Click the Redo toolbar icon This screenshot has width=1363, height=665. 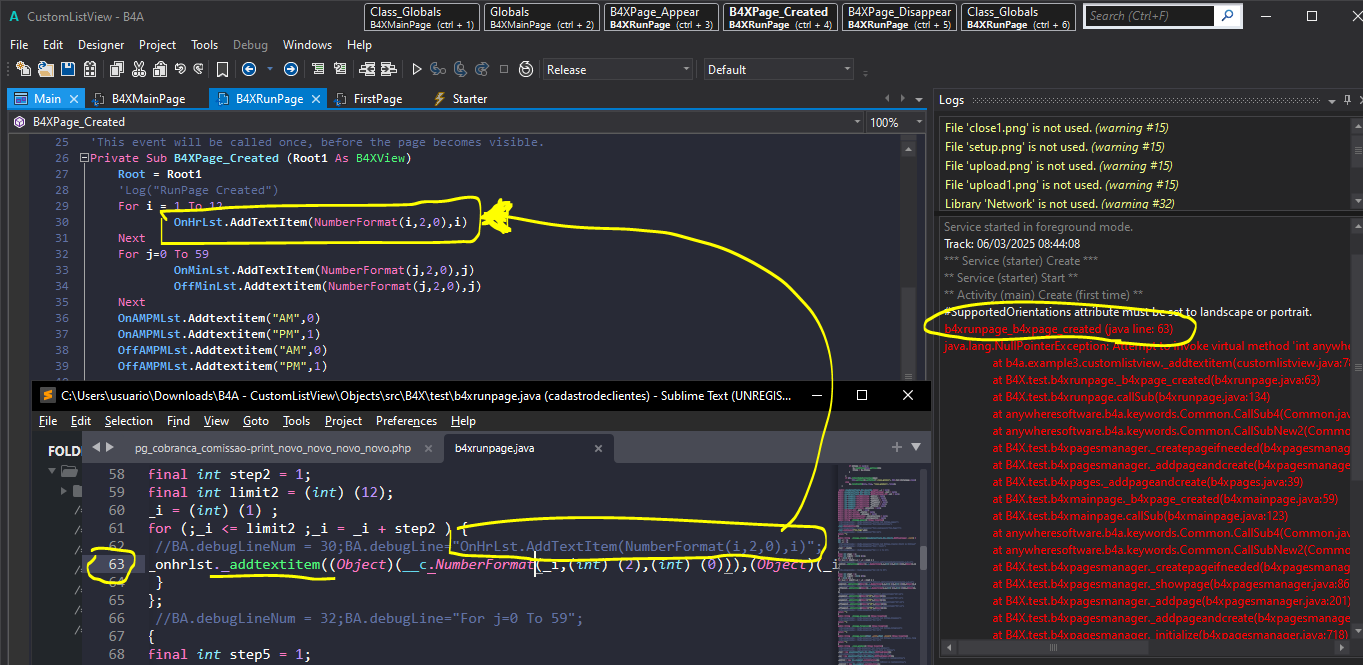tap(199, 69)
